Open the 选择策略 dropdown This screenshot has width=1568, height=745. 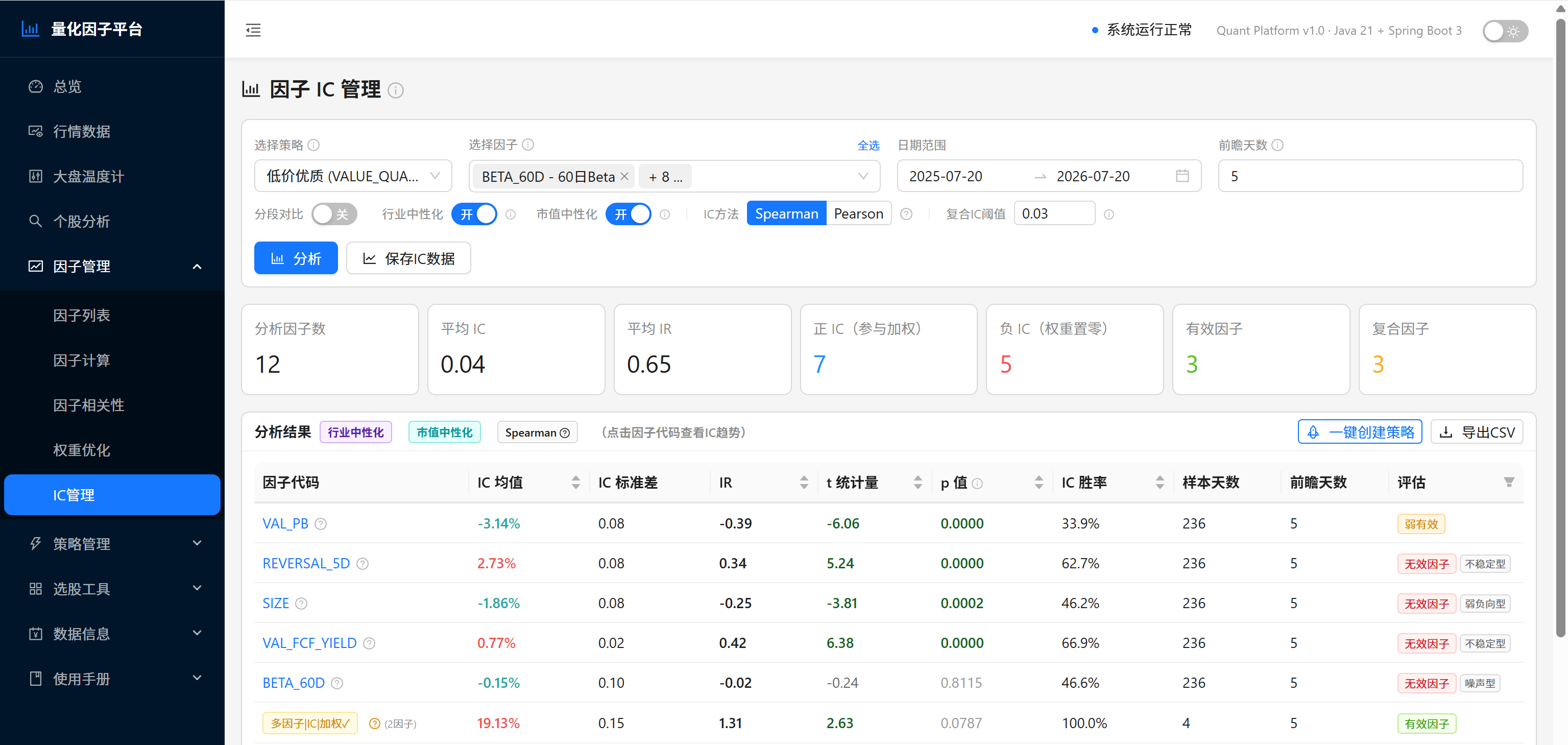tap(353, 176)
